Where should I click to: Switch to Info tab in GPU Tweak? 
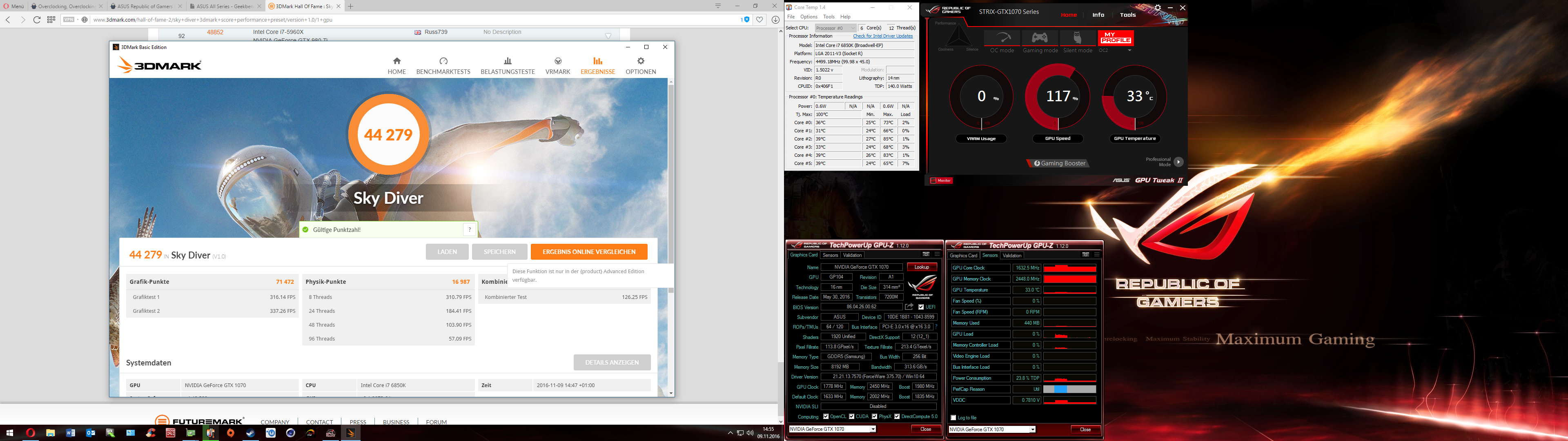1098,15
